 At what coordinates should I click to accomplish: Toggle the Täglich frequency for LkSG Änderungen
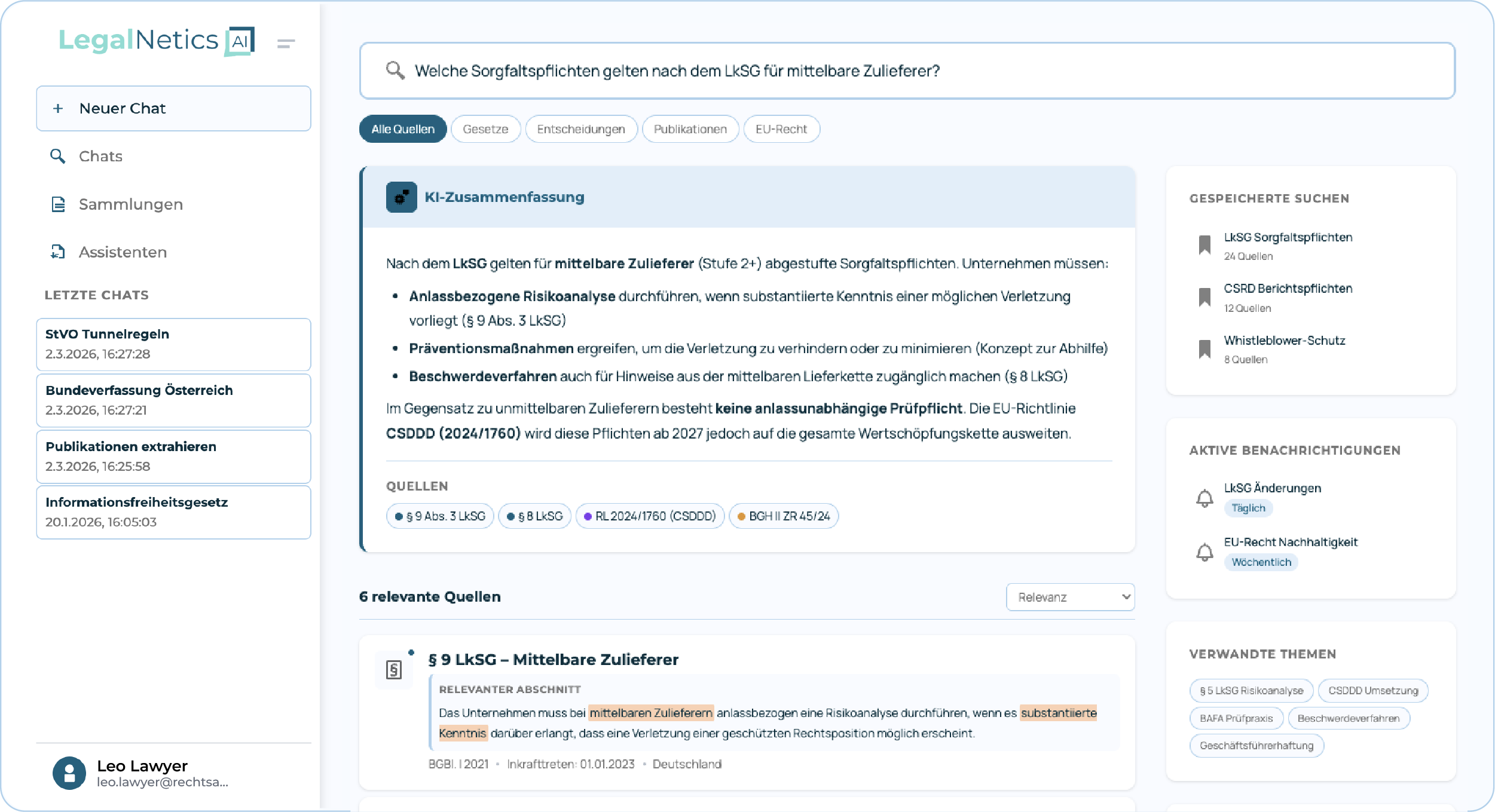[1249, 508]
